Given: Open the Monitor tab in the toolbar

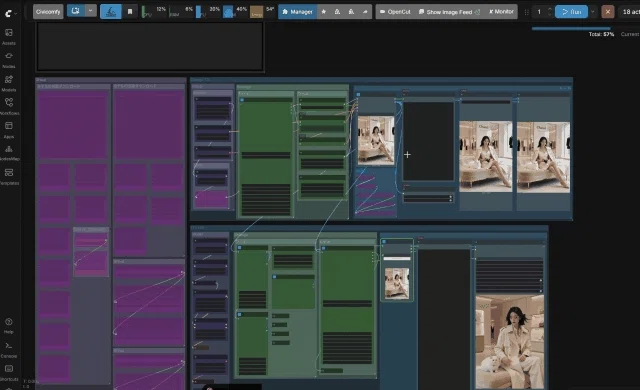Looking at the screenshot, I should 501,11.
